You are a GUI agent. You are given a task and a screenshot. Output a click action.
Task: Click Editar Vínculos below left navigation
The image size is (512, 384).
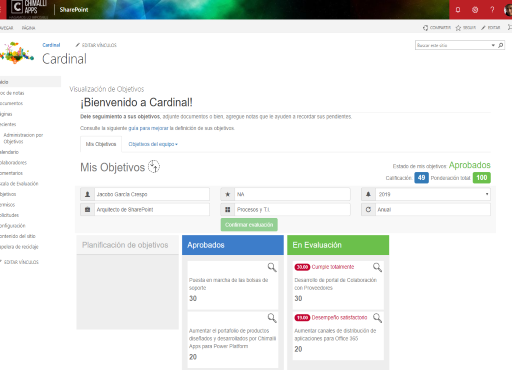[19, 262]
